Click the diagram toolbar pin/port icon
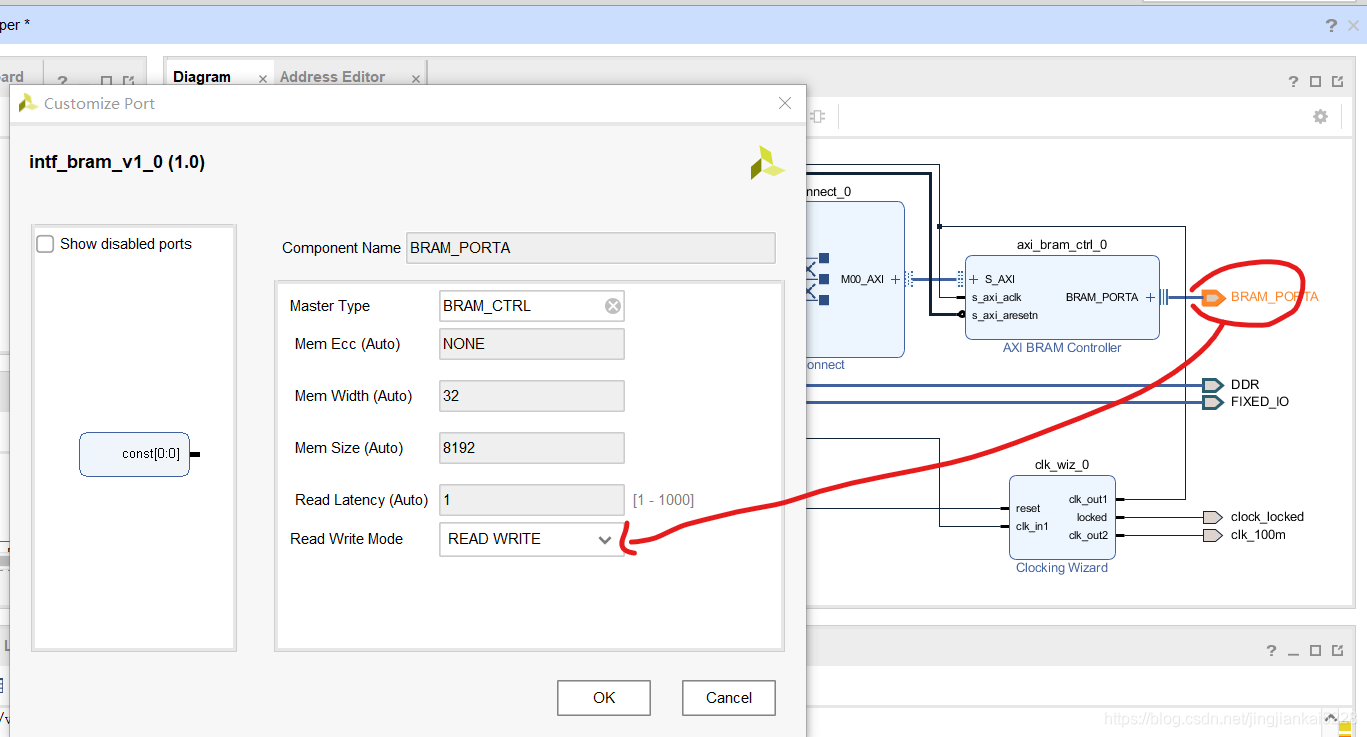1367x737 pixels. click(x=817, y=117)
